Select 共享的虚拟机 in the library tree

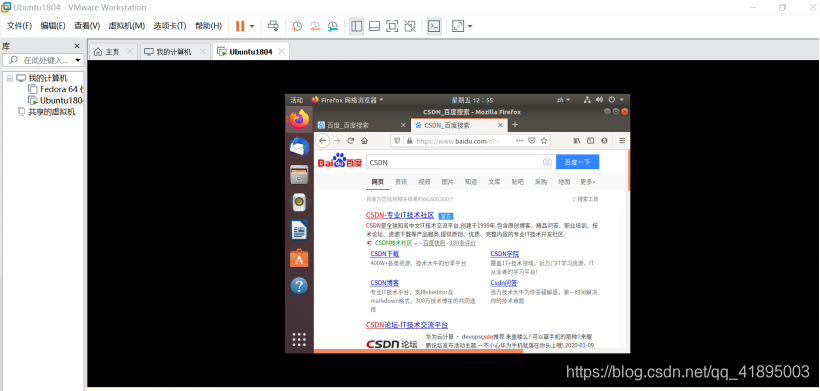pyautogui.click(x=47, y=111)
